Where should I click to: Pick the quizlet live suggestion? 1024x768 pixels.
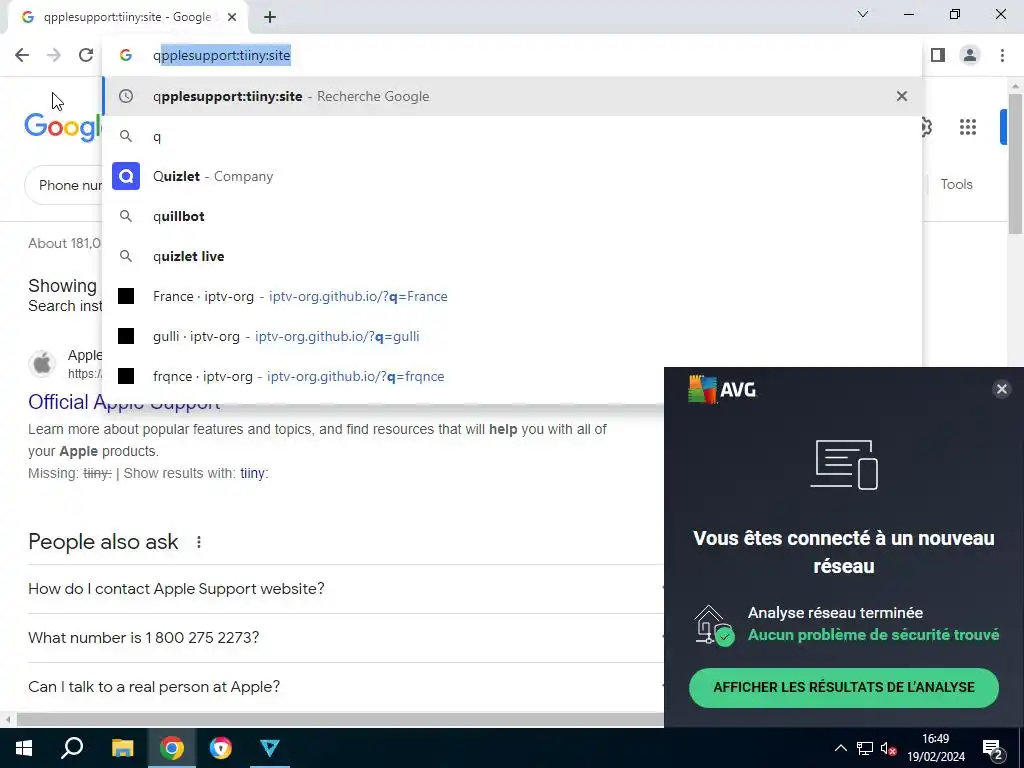(x=512, y=256)
